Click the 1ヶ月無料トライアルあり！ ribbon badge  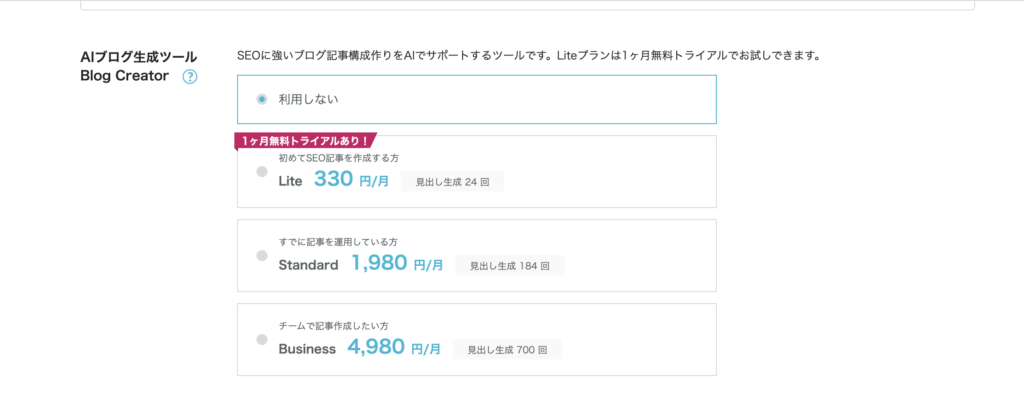(x=306, y=141)
